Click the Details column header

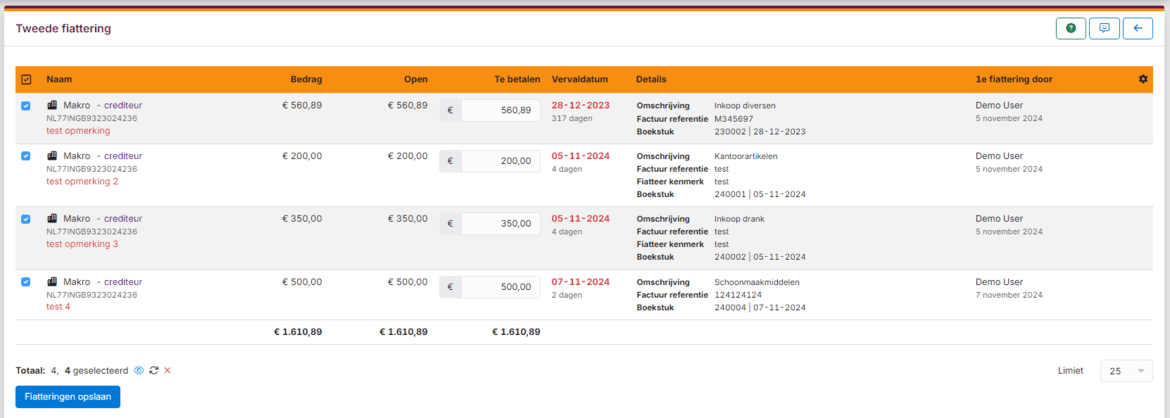651,79
